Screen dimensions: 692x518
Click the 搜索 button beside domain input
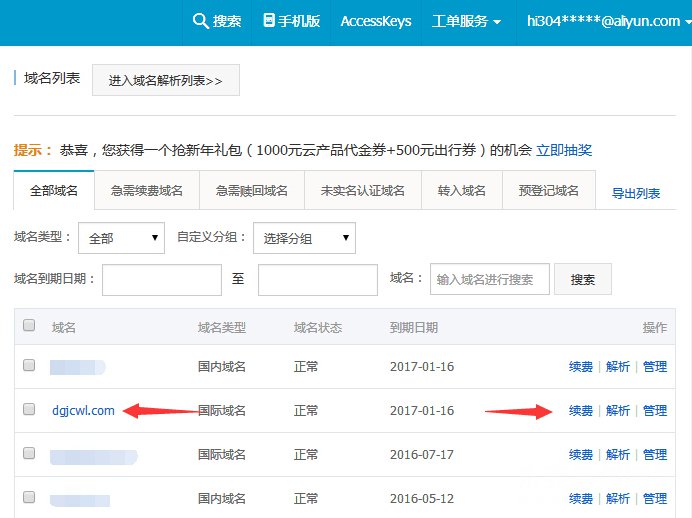[583, 279]
